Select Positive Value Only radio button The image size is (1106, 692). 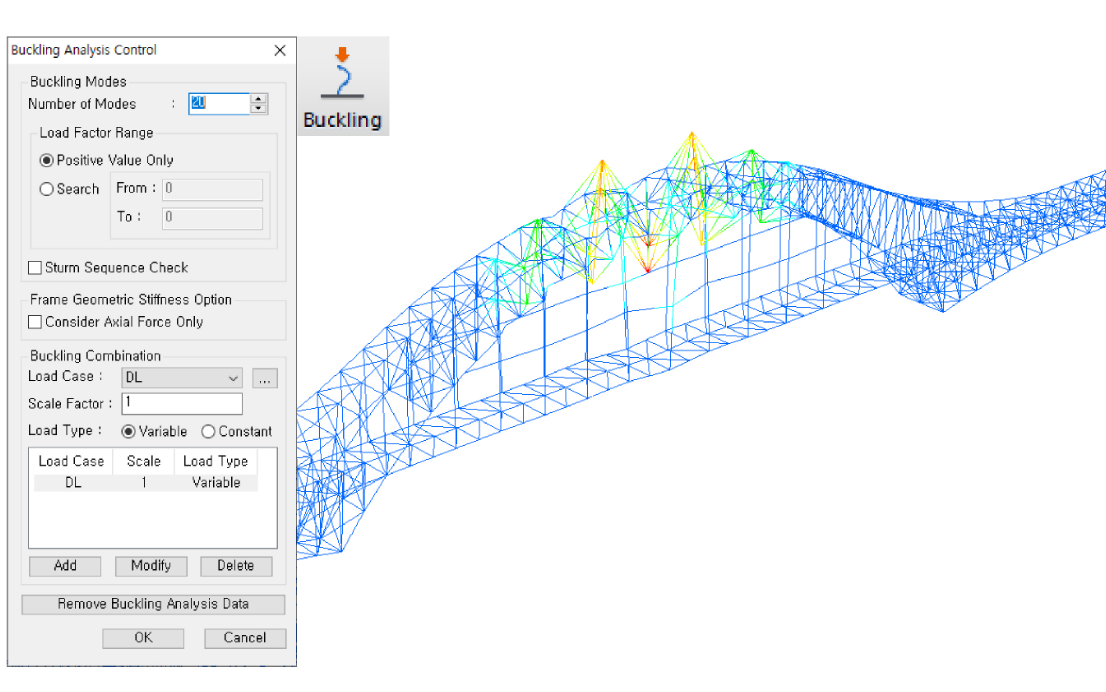47,160
